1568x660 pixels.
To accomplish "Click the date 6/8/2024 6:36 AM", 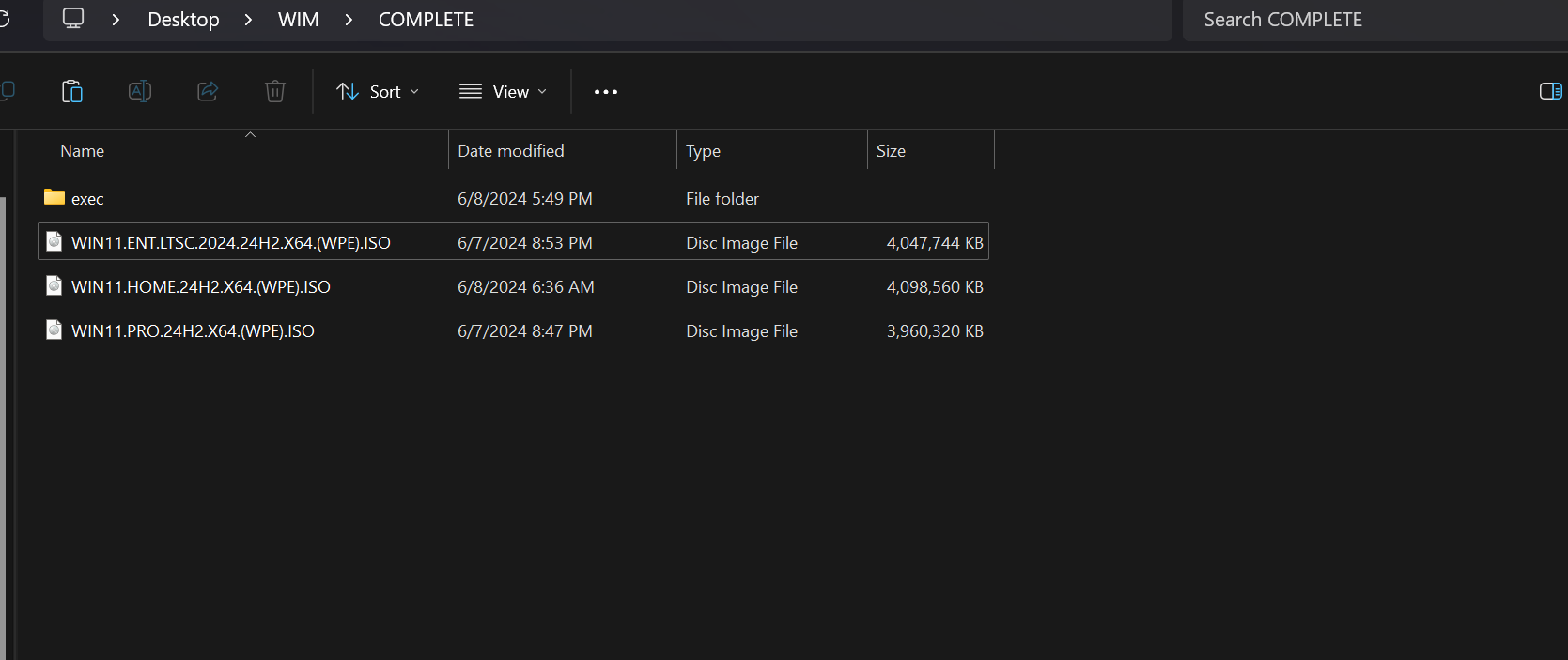I will coord(526,287).
